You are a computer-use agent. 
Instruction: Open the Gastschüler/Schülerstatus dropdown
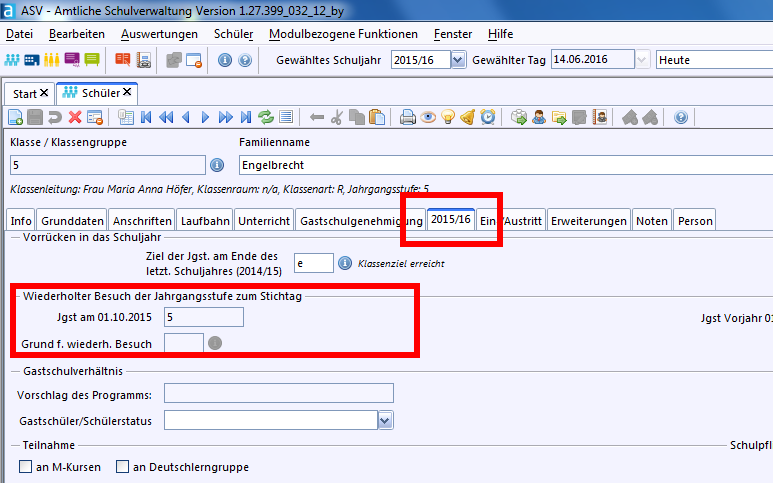click(386, 420)
